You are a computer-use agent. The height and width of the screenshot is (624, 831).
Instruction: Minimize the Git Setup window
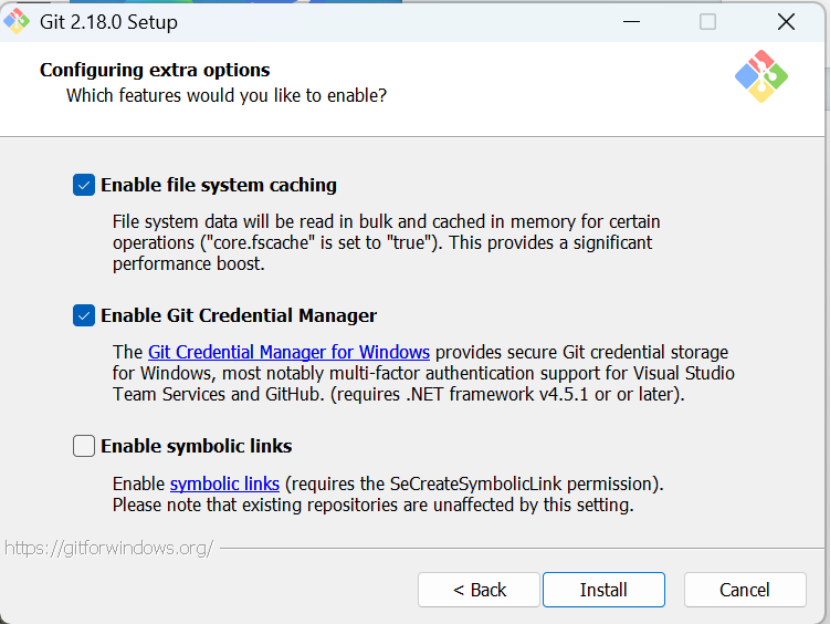point(631,22)
